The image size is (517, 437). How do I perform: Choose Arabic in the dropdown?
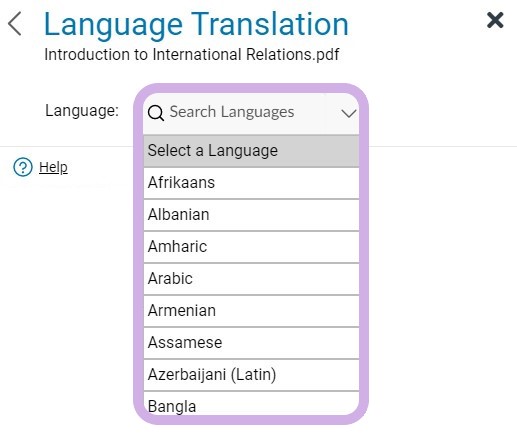251,279
